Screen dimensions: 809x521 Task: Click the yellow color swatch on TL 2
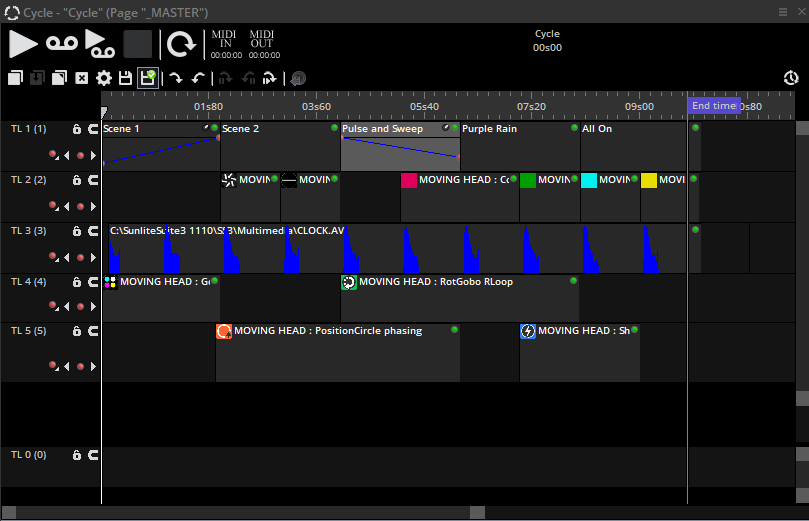click(649, 180)
